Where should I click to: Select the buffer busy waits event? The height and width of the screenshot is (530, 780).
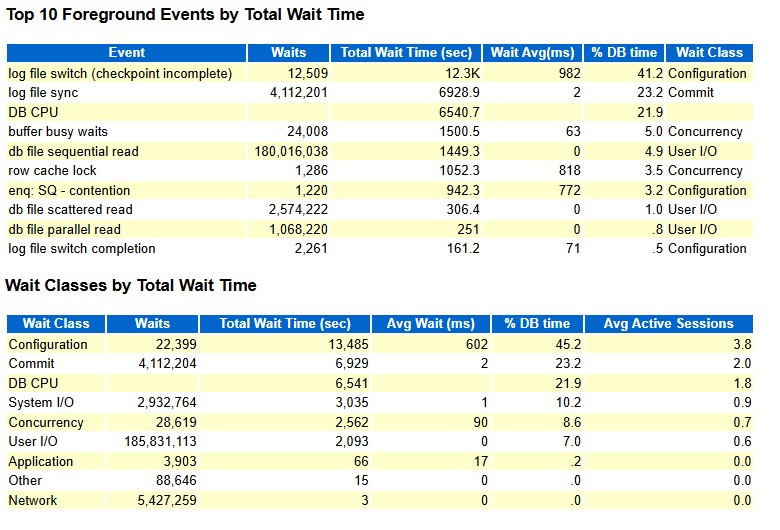(x=58, y=131)
